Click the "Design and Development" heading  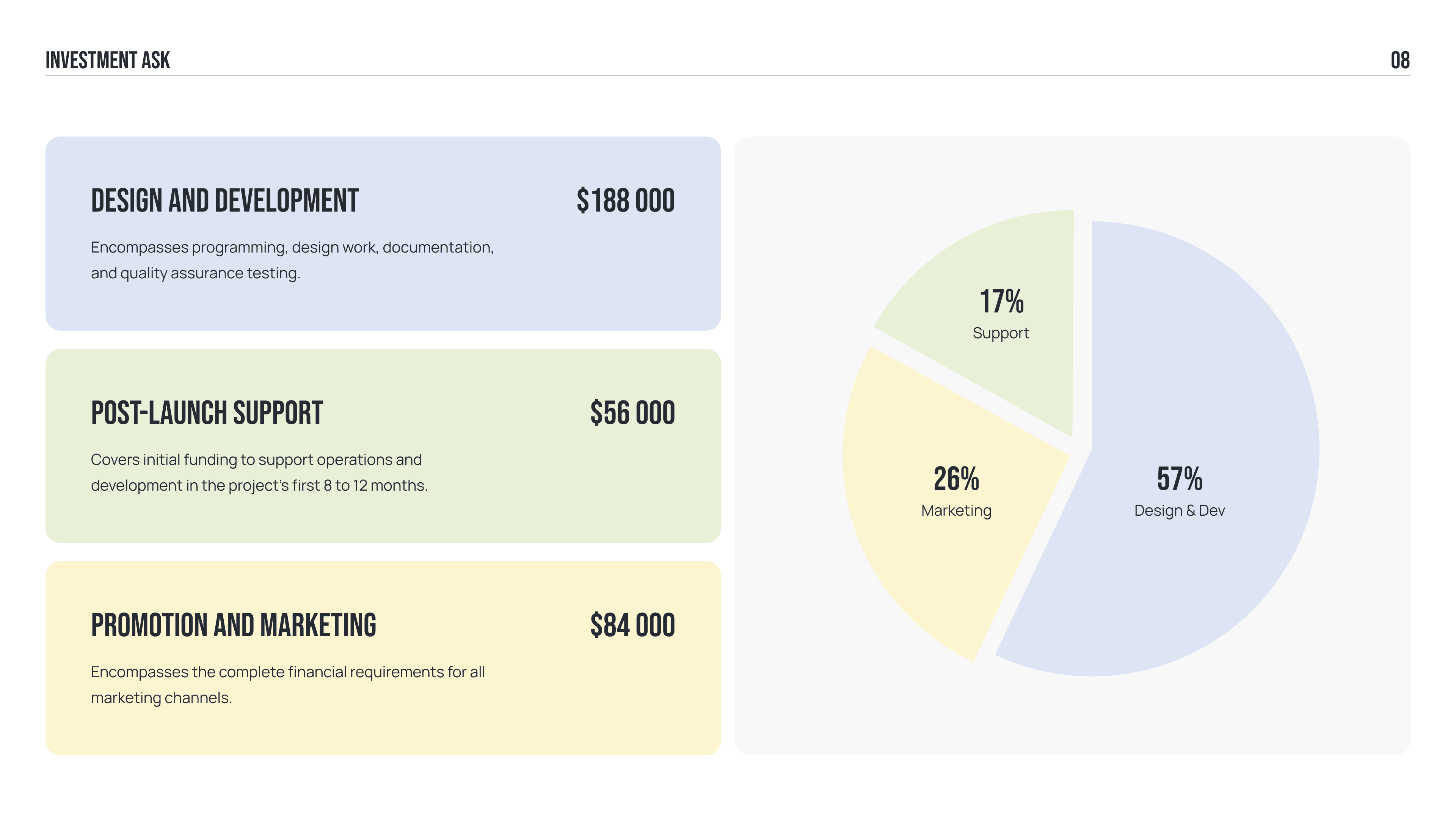(224, 201)
